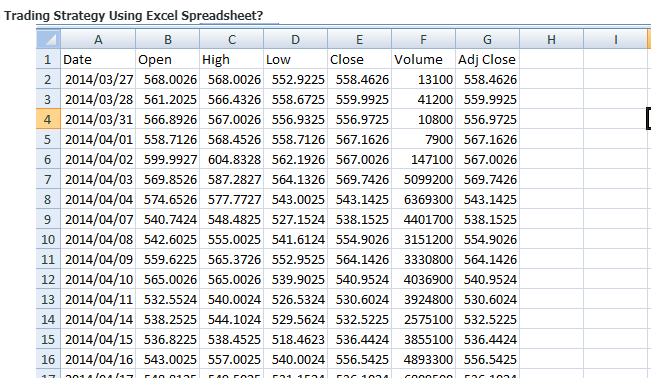The width and height of the screenshot is (651, 391).
Task: Select column I header
Action: (x=615, y=39)
